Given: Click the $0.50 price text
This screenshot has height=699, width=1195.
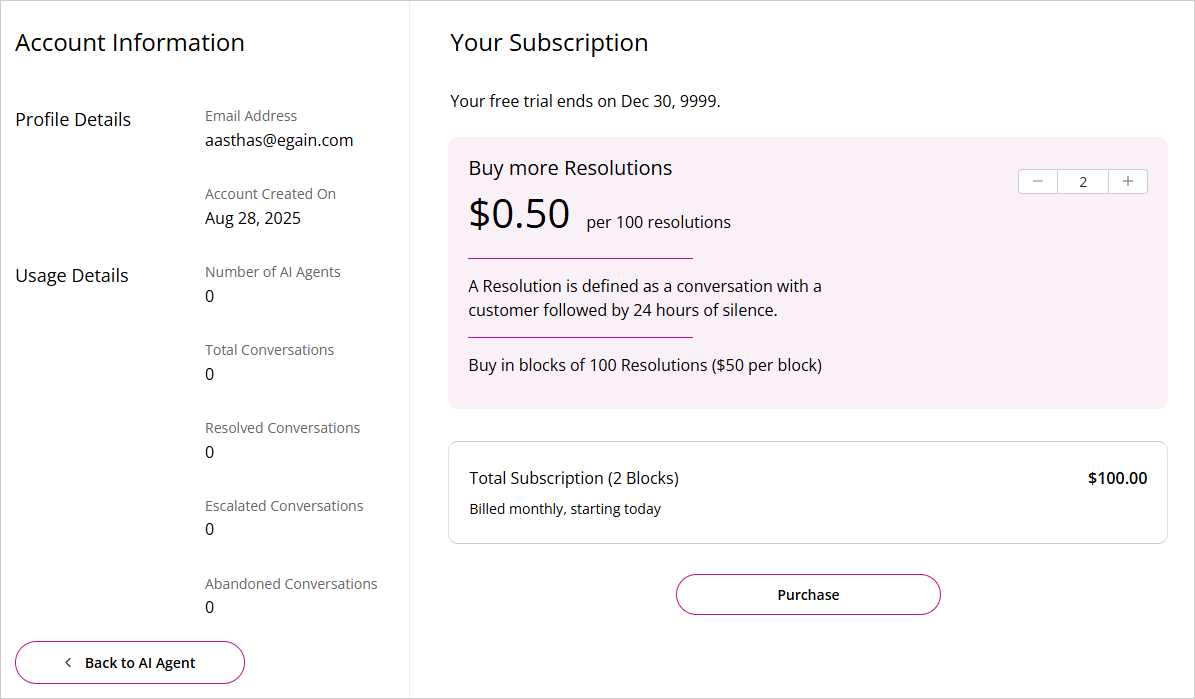Looking at the screenshot, I should [519, 214].
